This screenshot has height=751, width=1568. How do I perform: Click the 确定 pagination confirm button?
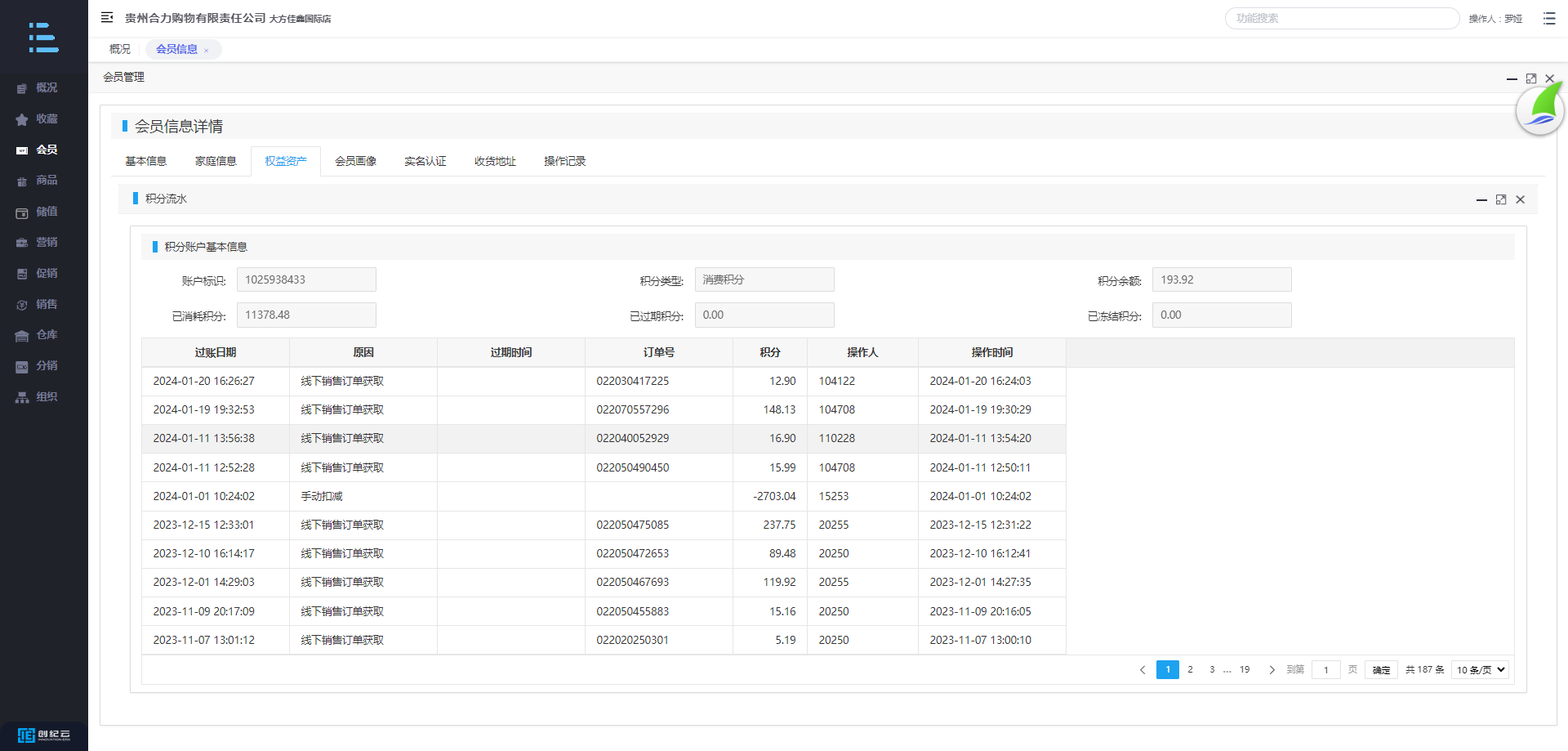coord(1381,669)
